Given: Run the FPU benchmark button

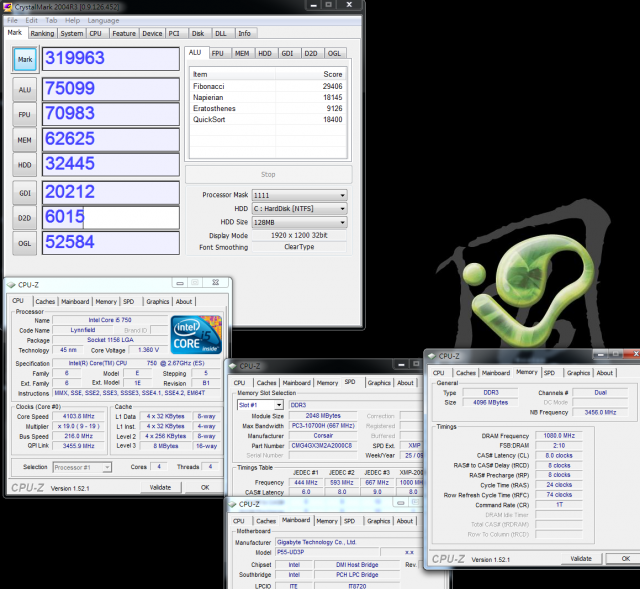Looking at the screenshot, I should pyautogui.click(x=24, y=115).
